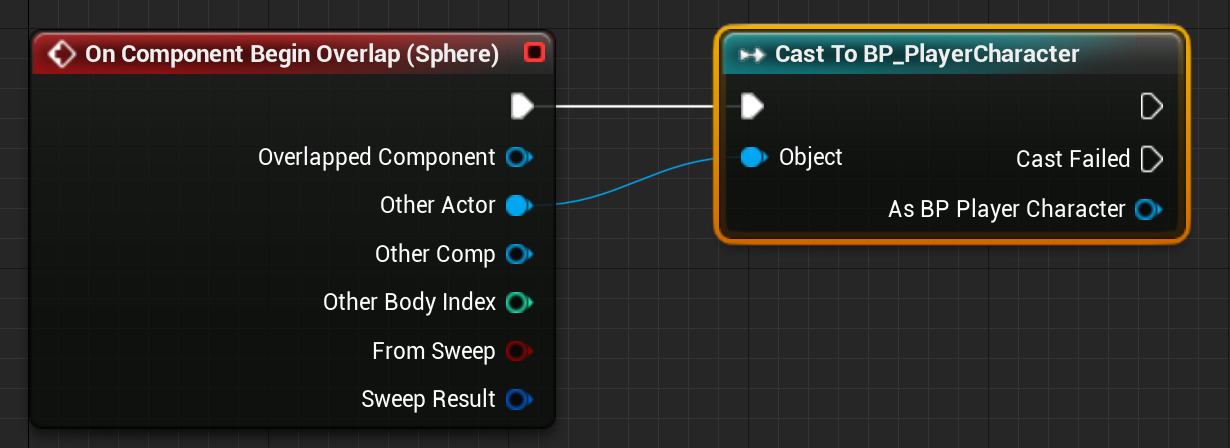Click the event diamond icon on the overlap node

pyautogui.click(x=62, y=54)
